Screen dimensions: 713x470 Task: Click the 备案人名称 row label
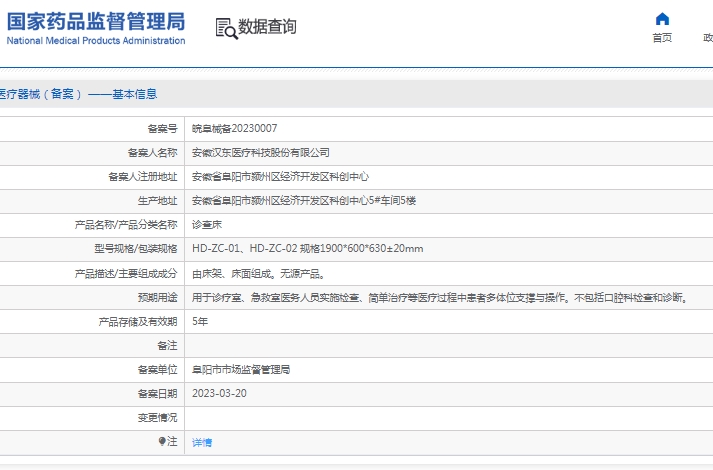[x=152, y=153]
